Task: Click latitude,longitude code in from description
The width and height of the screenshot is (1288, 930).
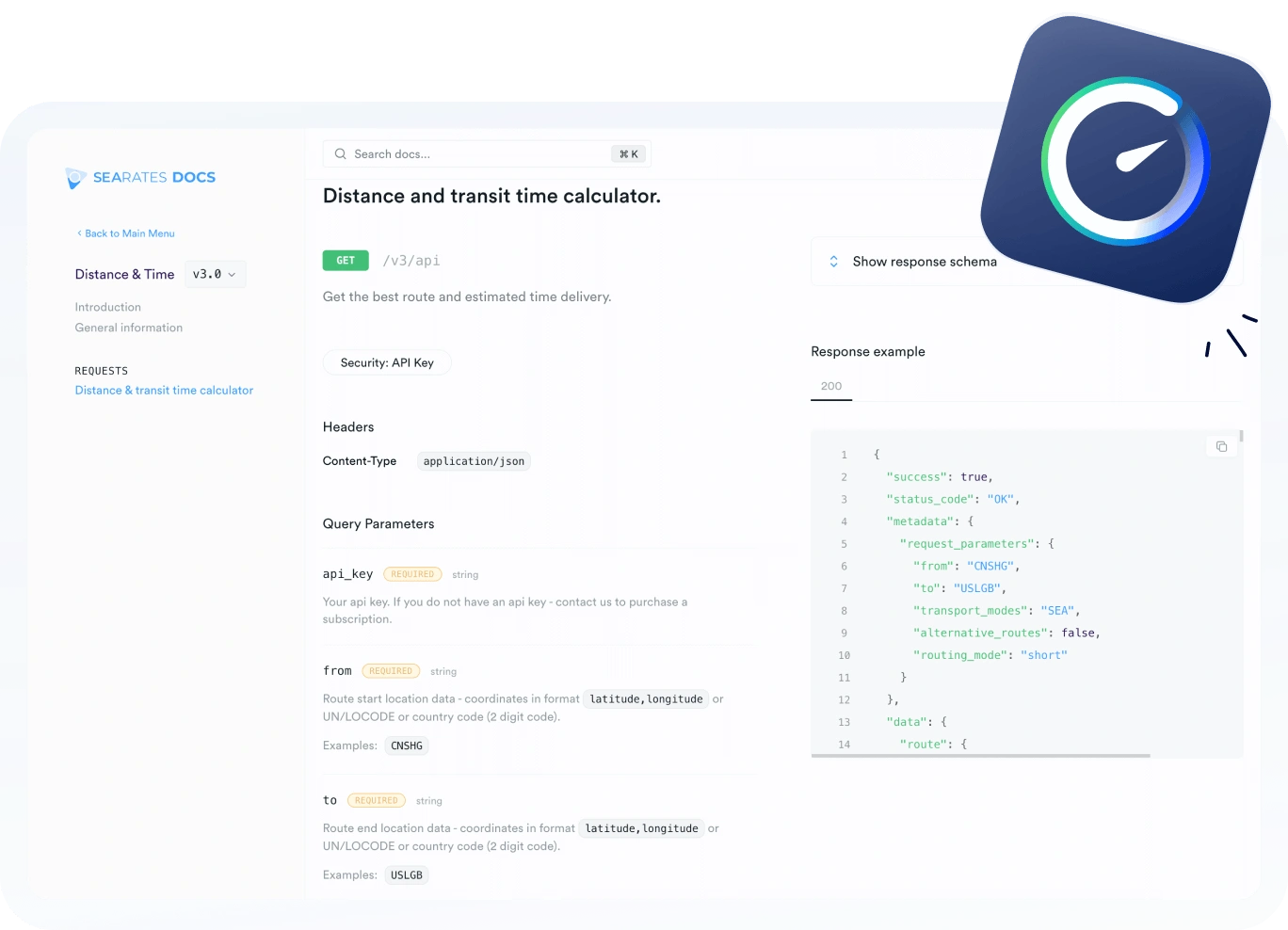Action: point(646,699)
